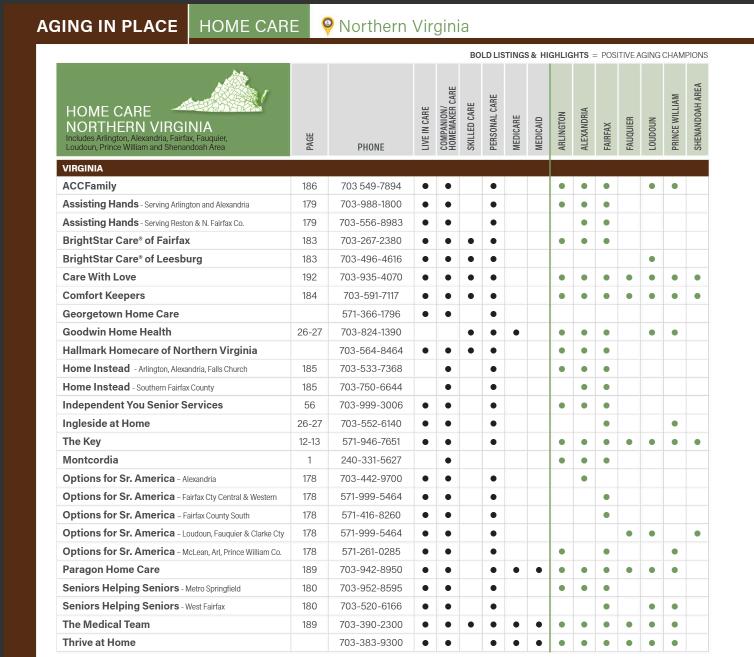Click Seniors Helping Seniors West Fairfax listing
Screen dimensions: 754x657
tap(143, 606)
